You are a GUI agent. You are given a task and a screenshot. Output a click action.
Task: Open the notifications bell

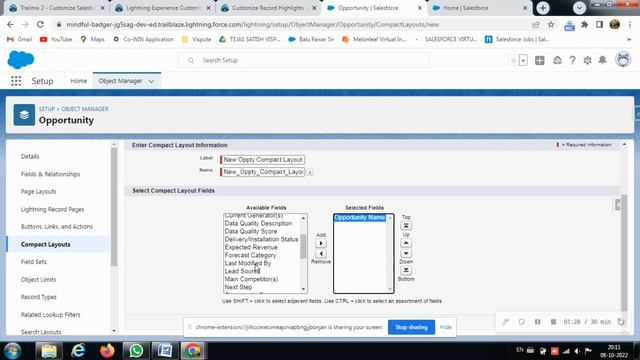(x=602, y=60)
